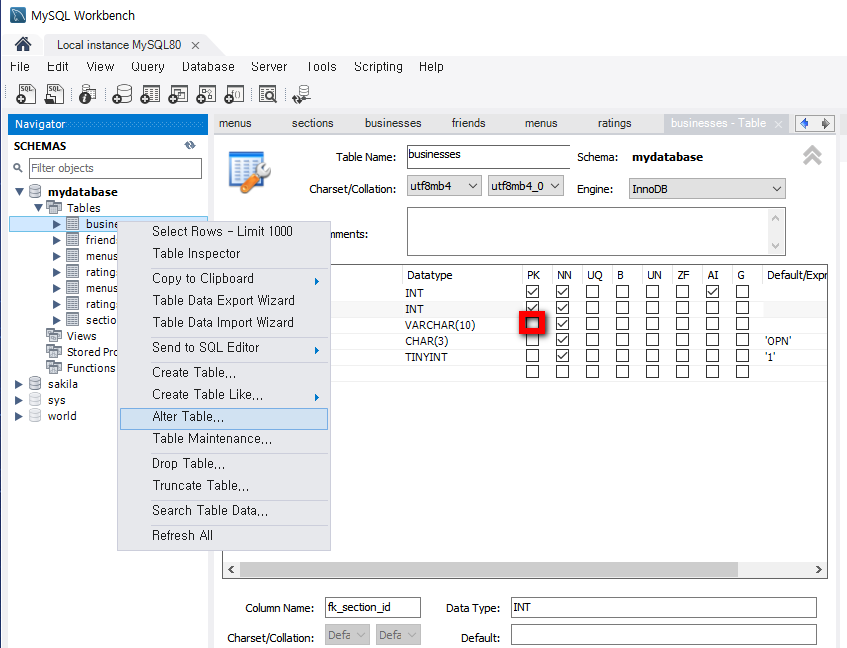Open the utf8mb4 charset dropdown

(444, 186)
